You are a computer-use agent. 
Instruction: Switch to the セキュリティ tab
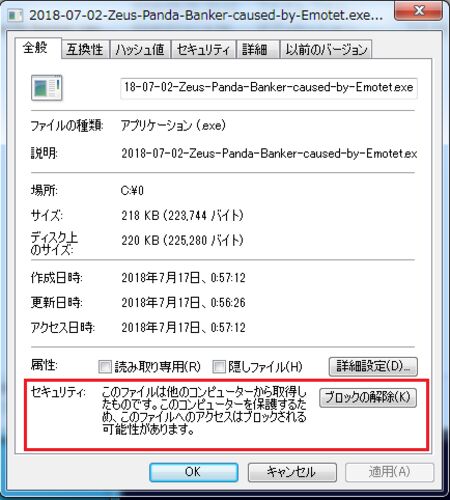(x=203, y=50)
